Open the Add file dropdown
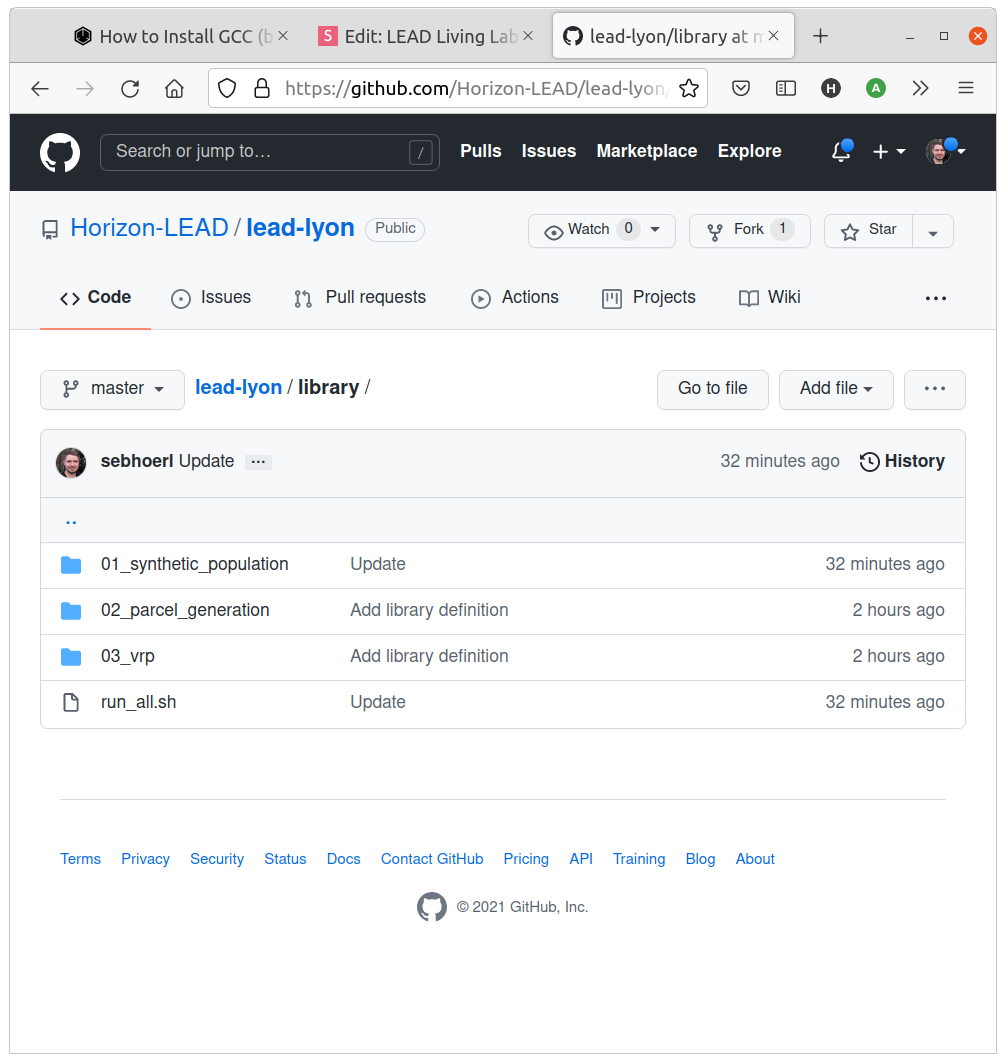The width and height of the screenshot is (1006, 1063). [x=836, y=389]
